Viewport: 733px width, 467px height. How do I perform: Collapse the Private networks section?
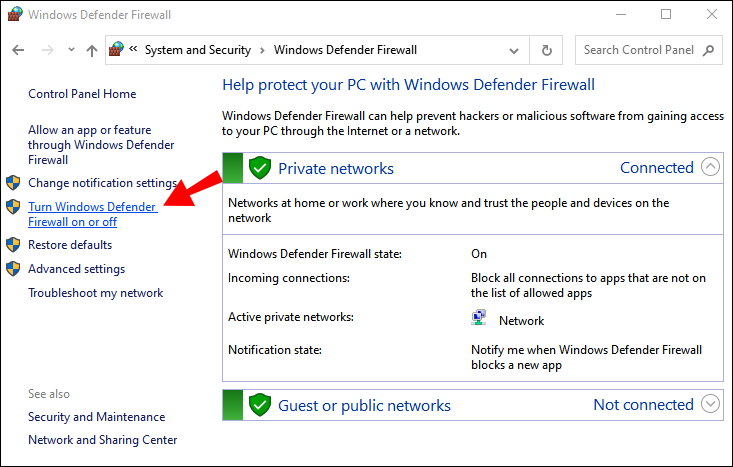pyautogui.click(x=711, y=168)
